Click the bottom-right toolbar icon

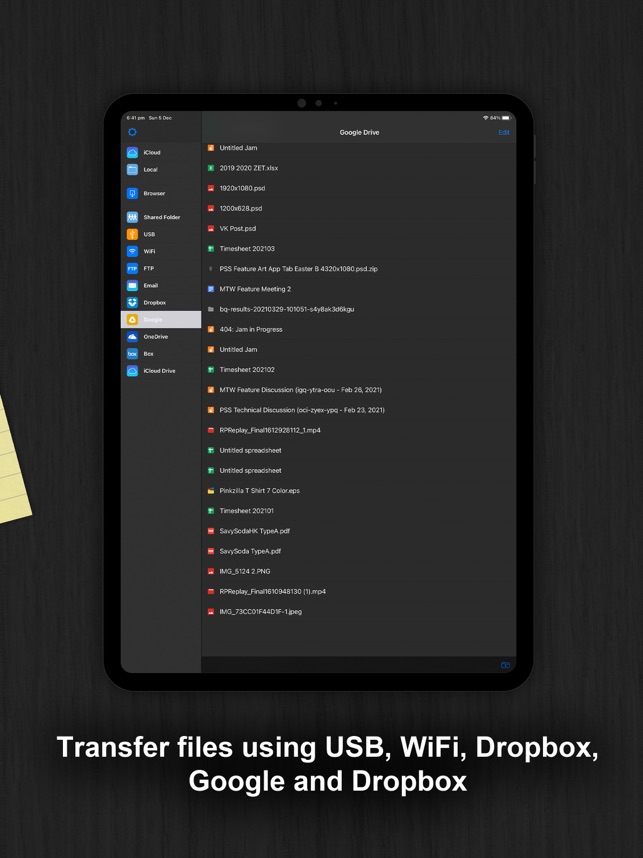(x=505, y=665)
